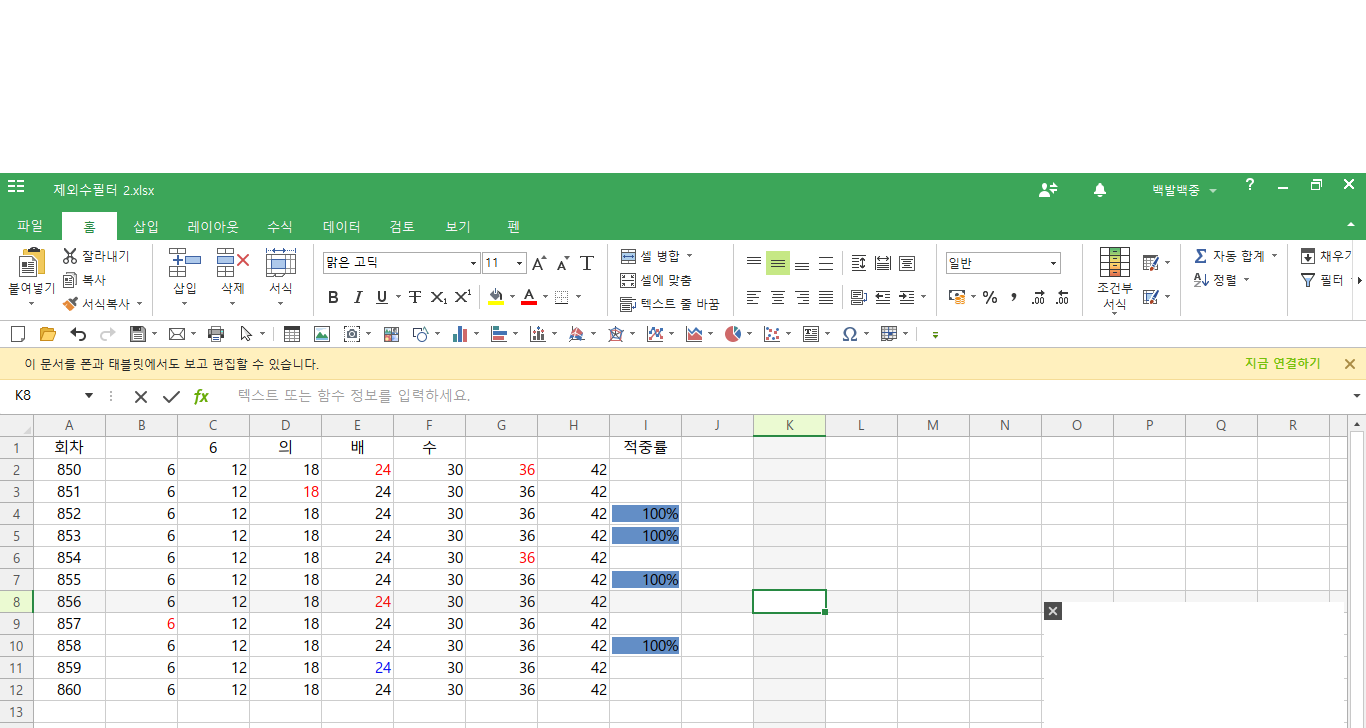
Task: Insert a pie chart from toolbar
Action: point(733,334)
